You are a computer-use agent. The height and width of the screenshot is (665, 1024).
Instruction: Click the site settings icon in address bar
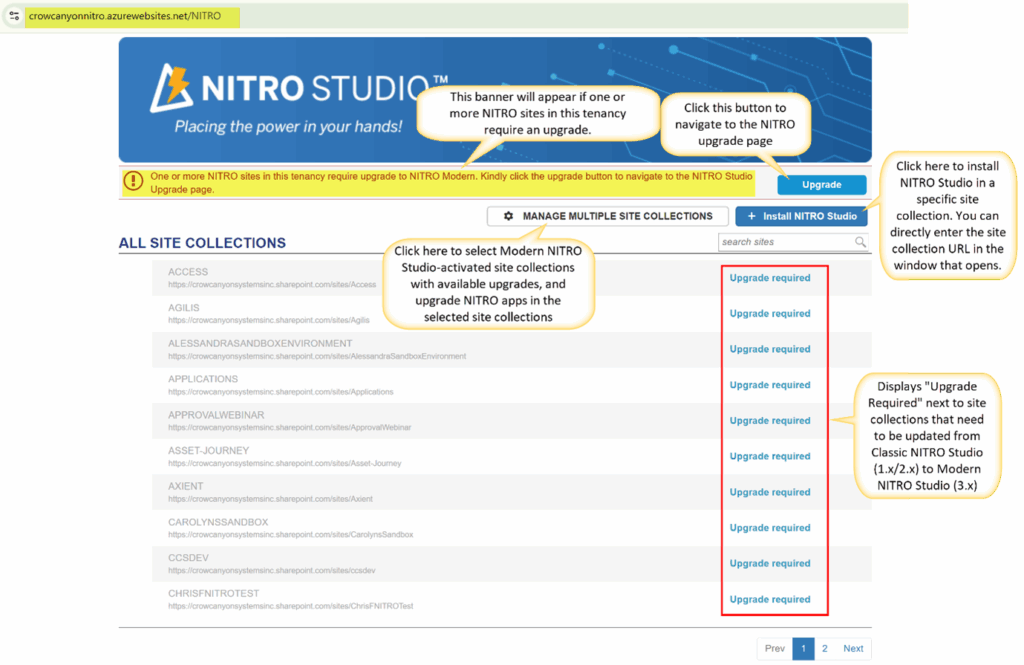click(x=14, y=16)
